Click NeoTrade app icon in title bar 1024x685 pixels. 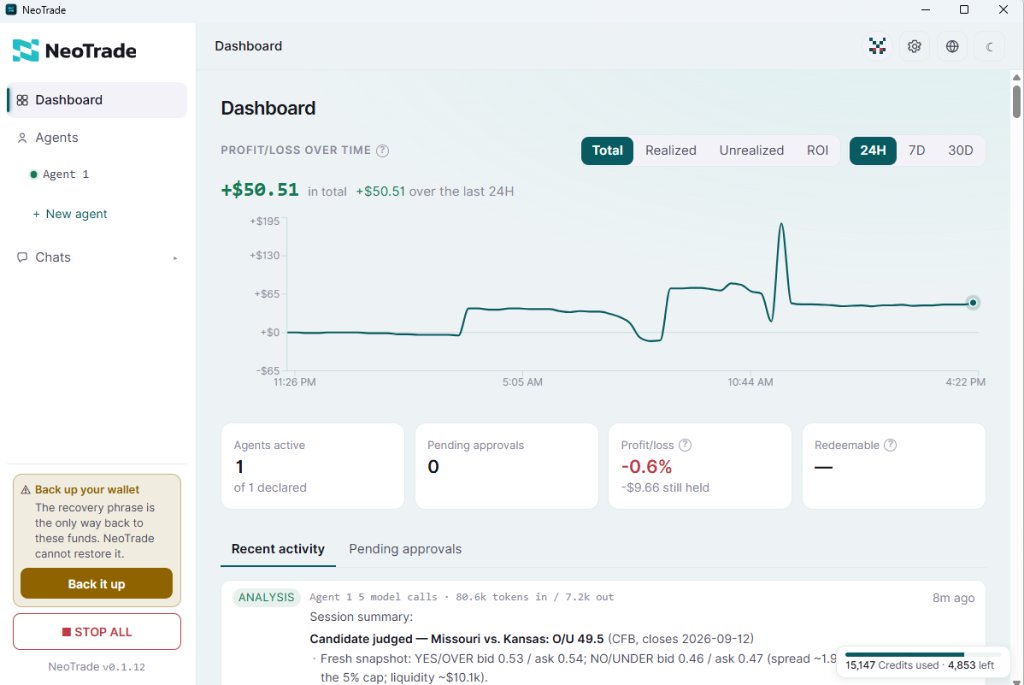[x=11, y=10]
